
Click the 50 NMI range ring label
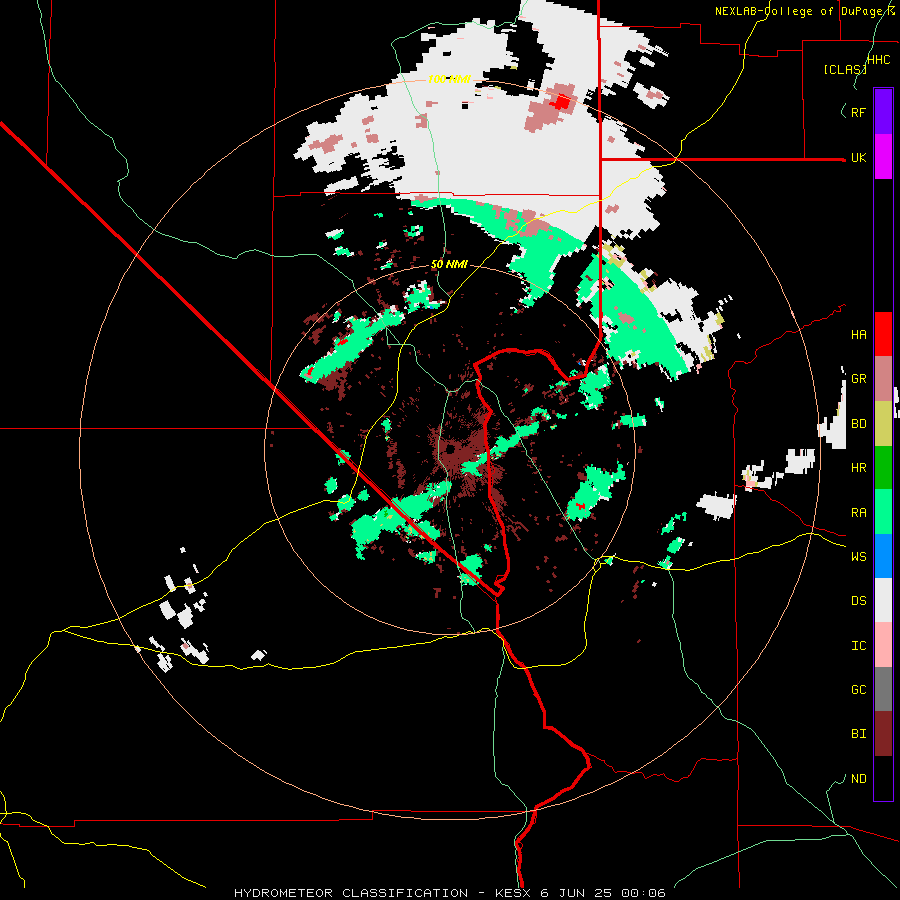(x=449, y=265)
